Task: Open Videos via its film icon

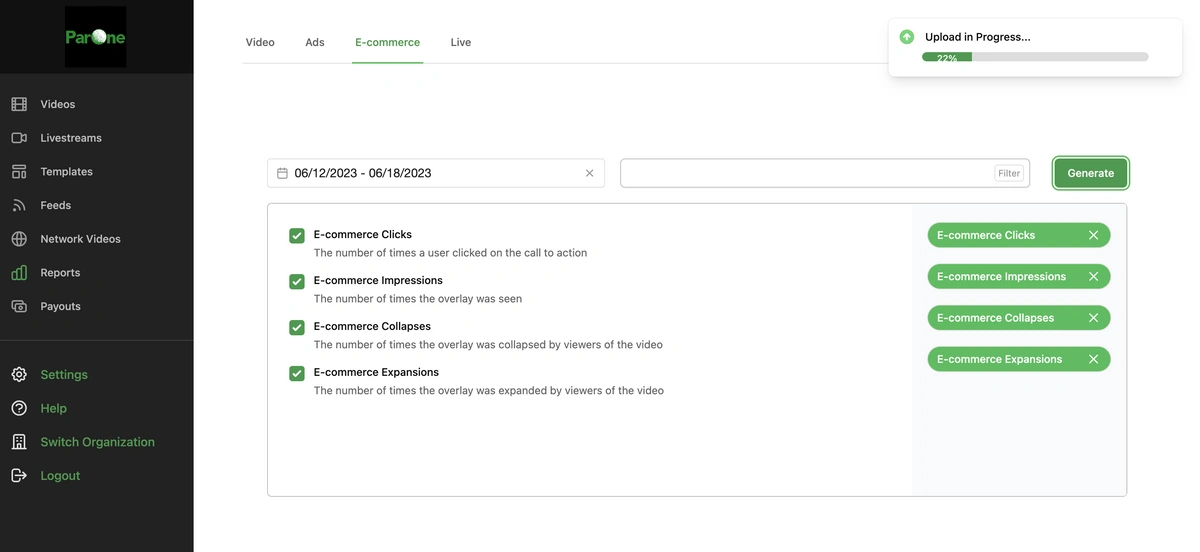Action: click(19, 104)
